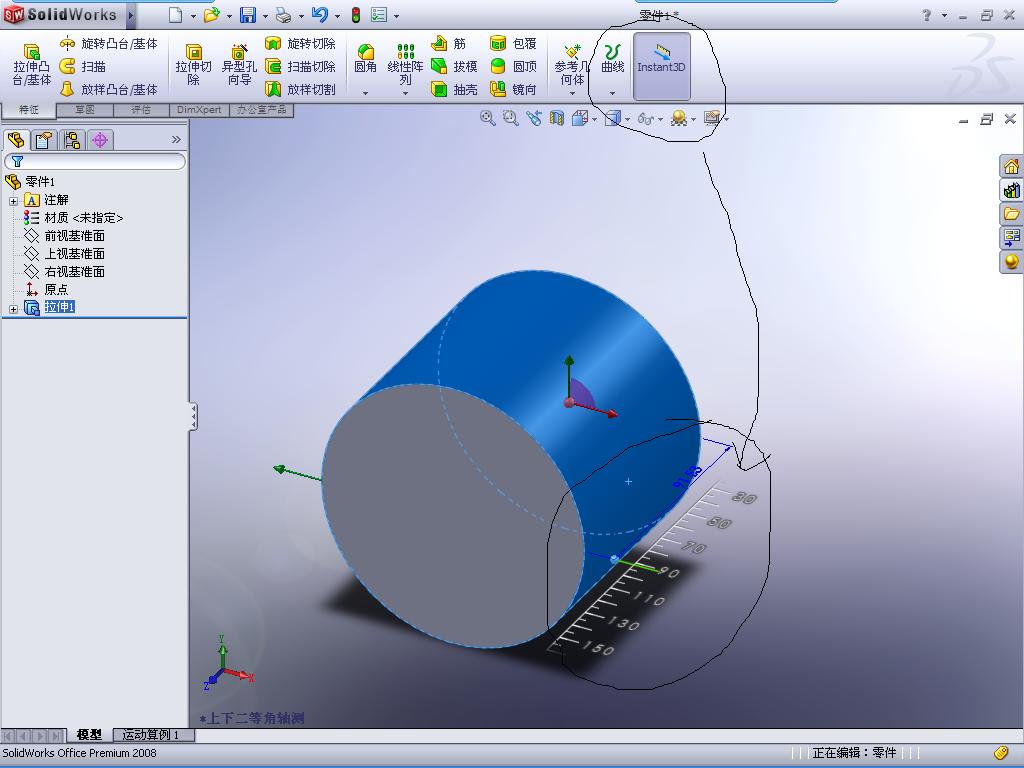Open the Options checklist icon

(x=379, y=14)
